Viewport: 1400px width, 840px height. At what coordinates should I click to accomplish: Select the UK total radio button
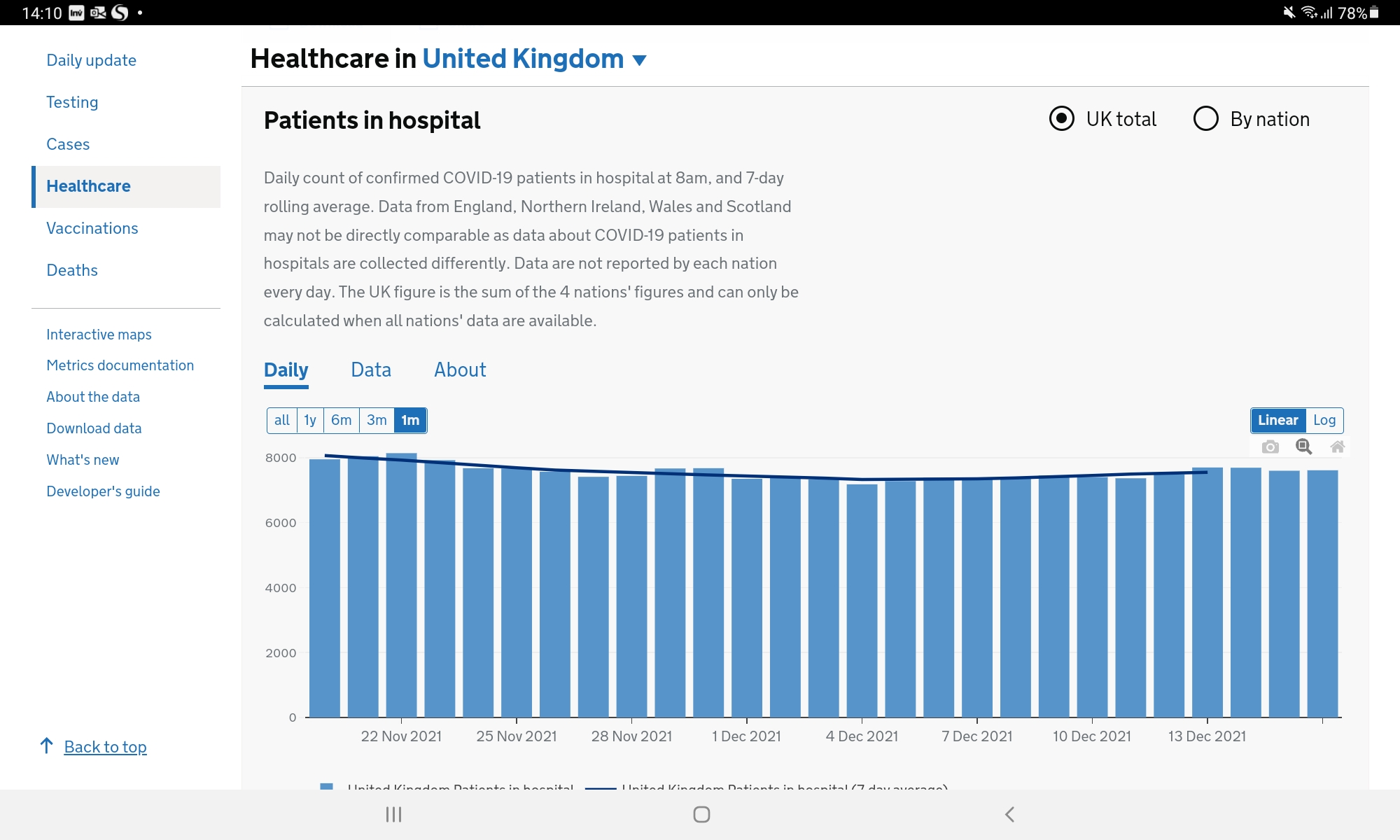tap(1061, 119)
